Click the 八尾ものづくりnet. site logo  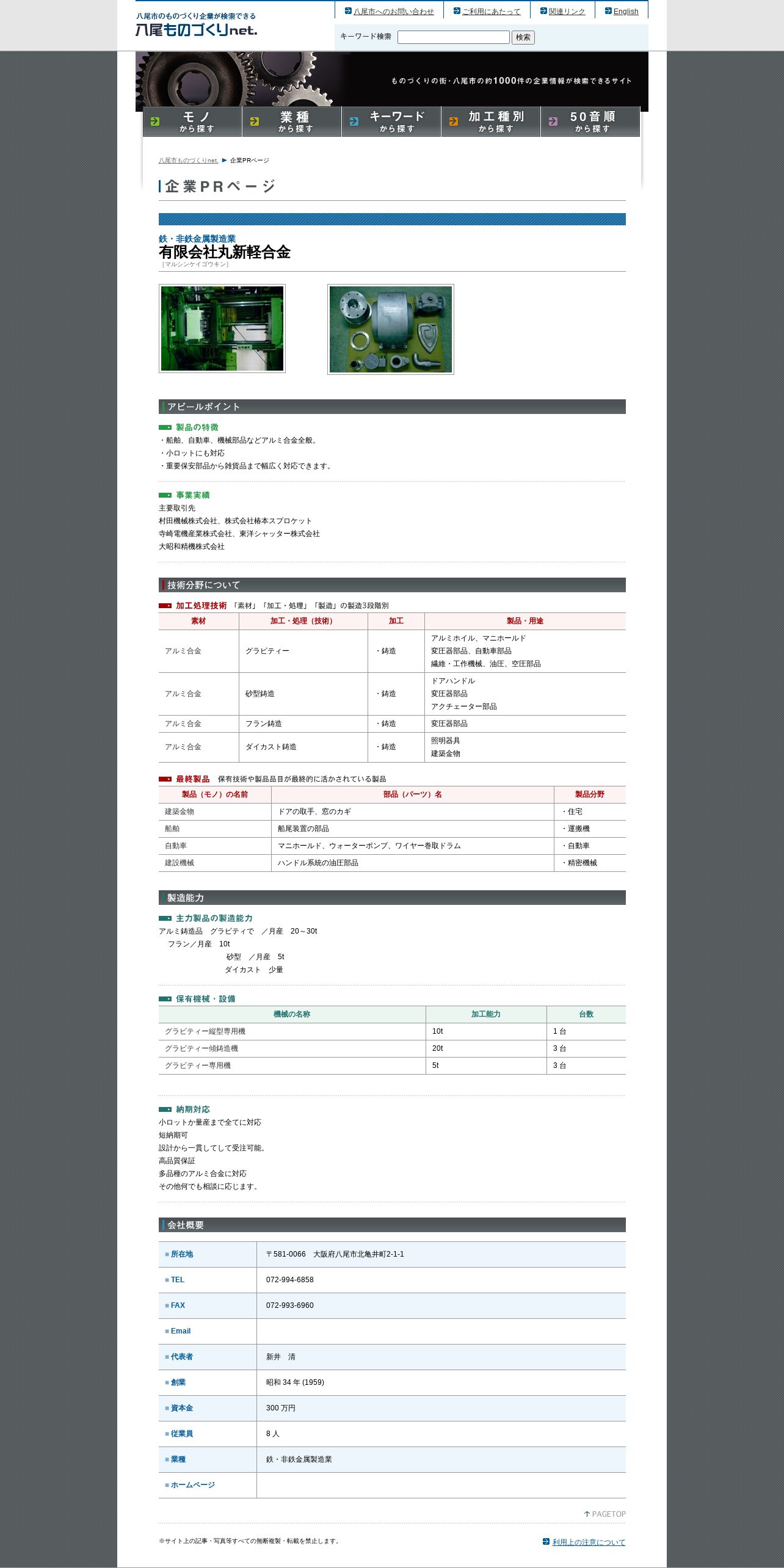tap(196, 24)
